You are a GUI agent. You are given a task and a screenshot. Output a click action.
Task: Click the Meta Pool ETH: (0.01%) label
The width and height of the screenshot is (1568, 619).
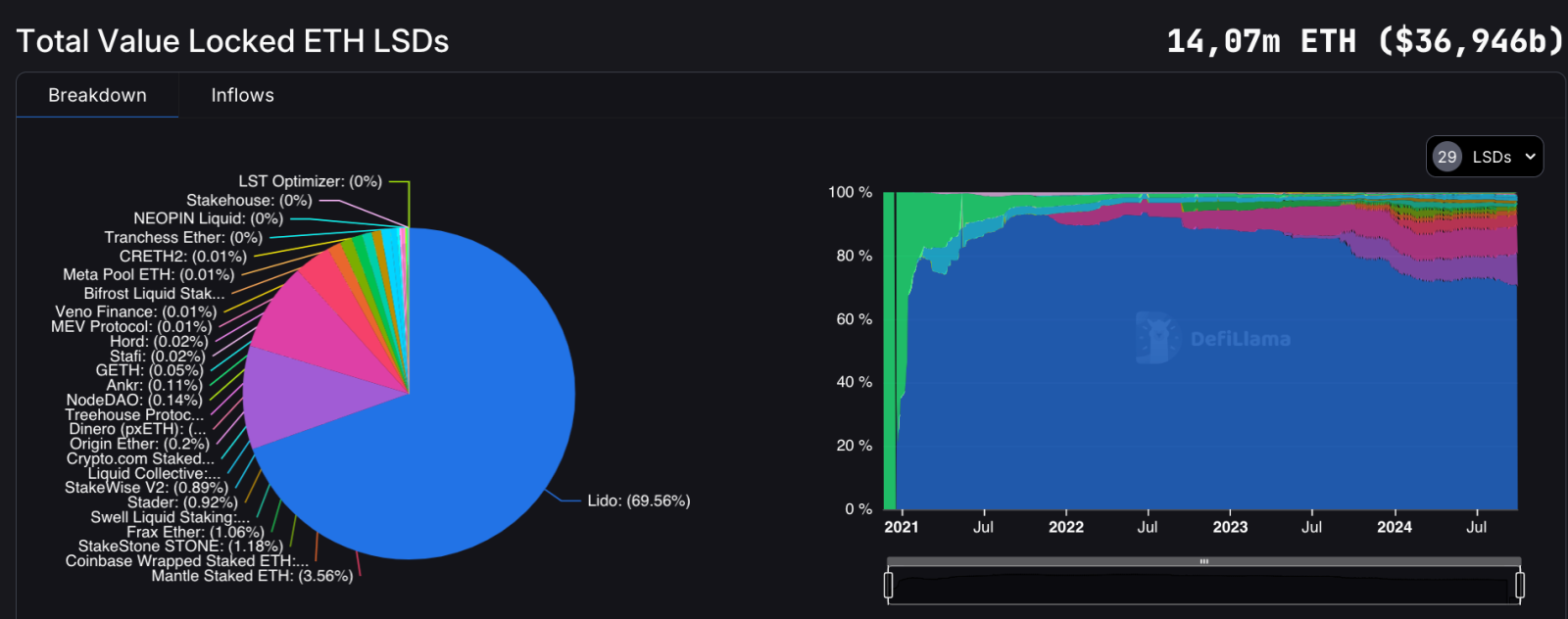pyautogui.click(x=149, y=275)
